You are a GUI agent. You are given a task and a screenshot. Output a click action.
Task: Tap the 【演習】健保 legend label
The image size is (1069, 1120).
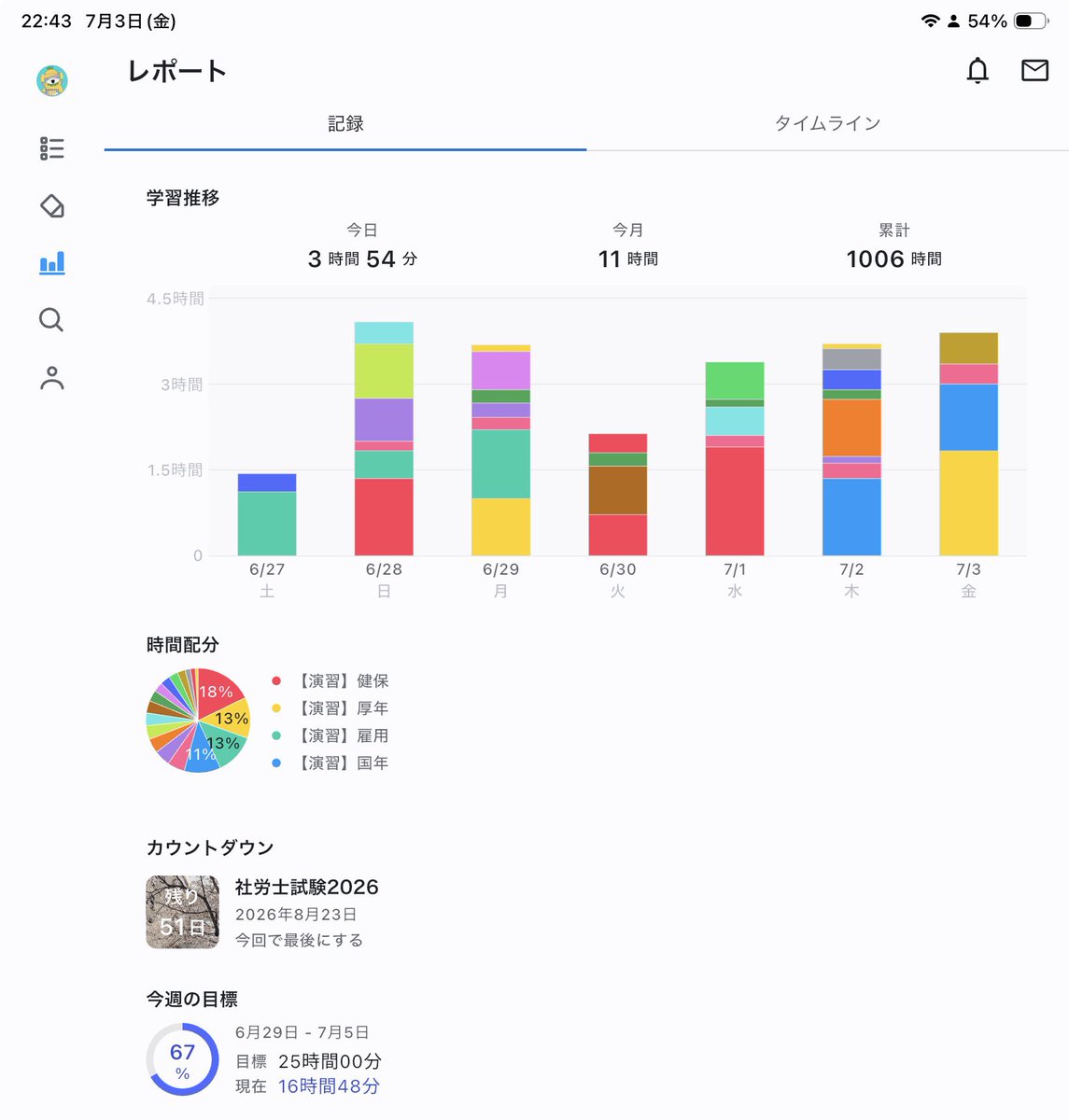(x=342, y=681)
